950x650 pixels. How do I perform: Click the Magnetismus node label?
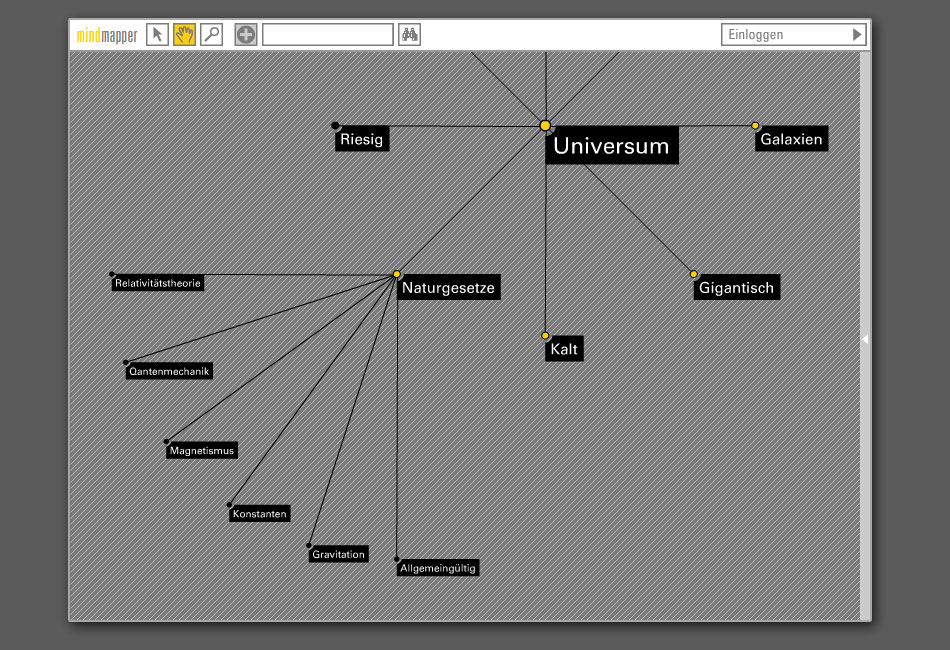tap(202, 451)
